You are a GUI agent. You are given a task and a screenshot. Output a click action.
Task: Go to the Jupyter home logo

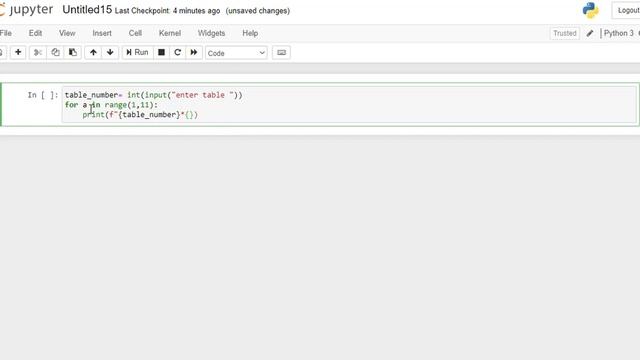[x=27, y=10]
